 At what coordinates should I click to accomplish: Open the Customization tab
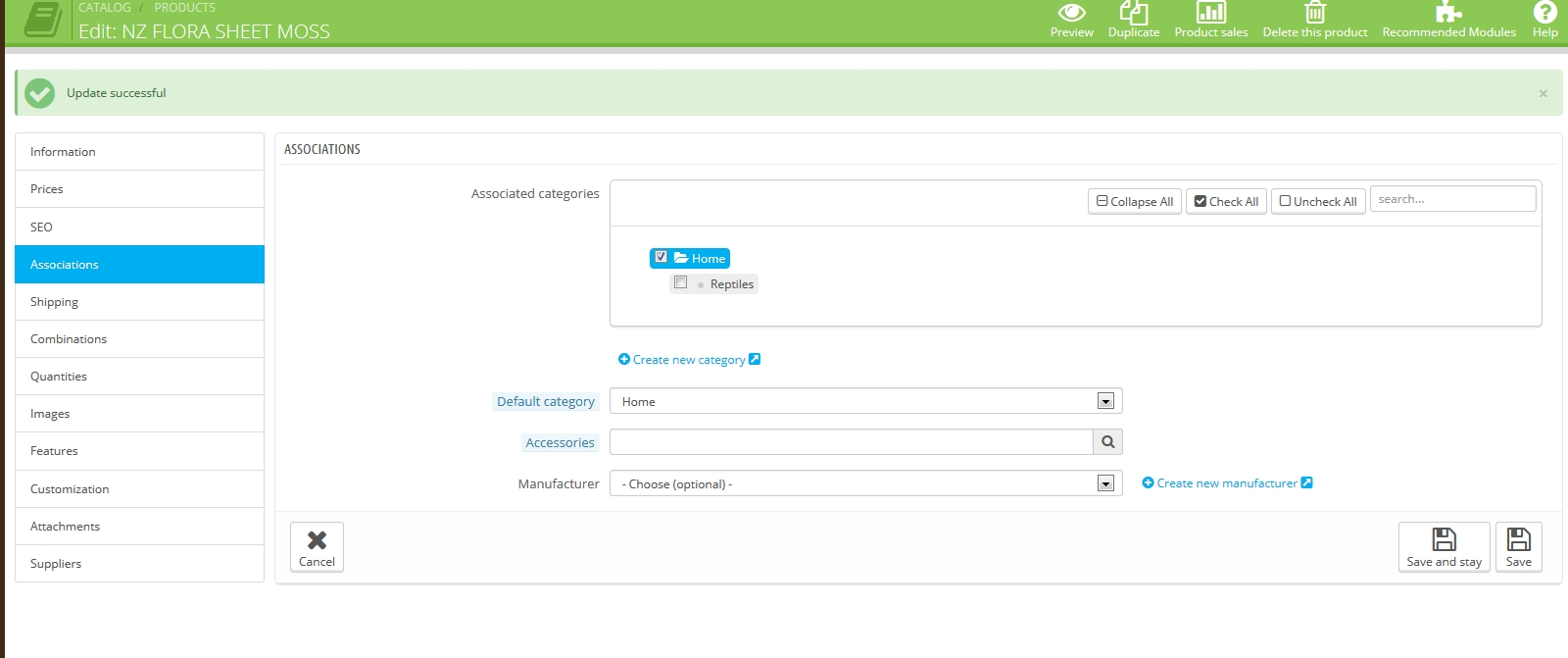click(139, 489)
